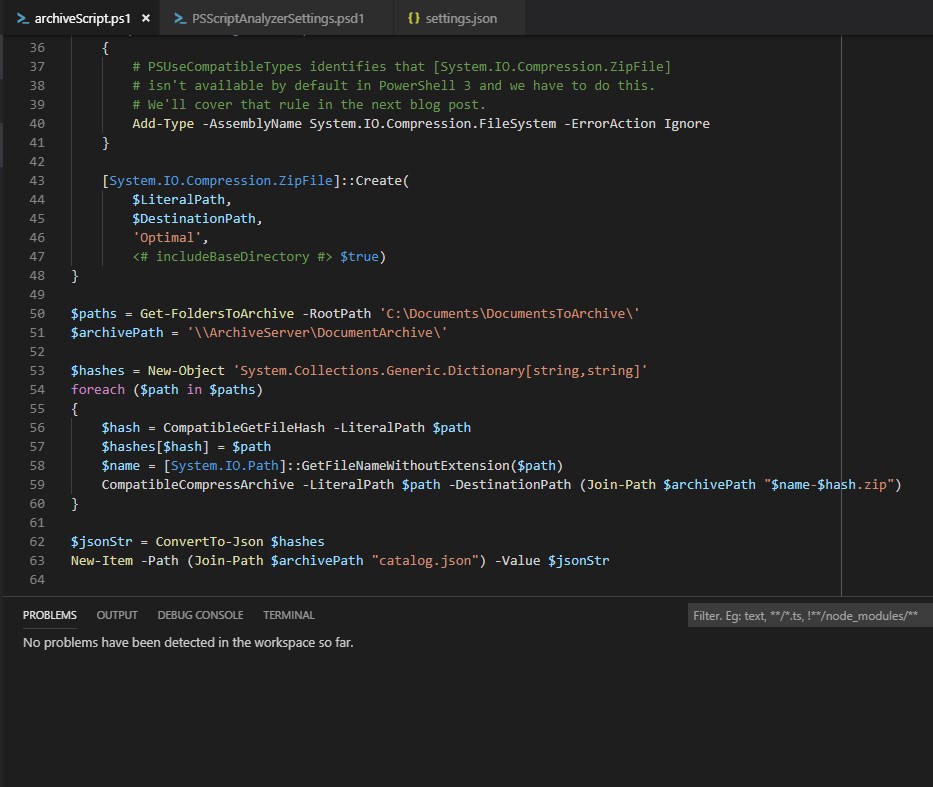
Task: Click the "catalog.json" string on line 63
Action: (425, 561)
